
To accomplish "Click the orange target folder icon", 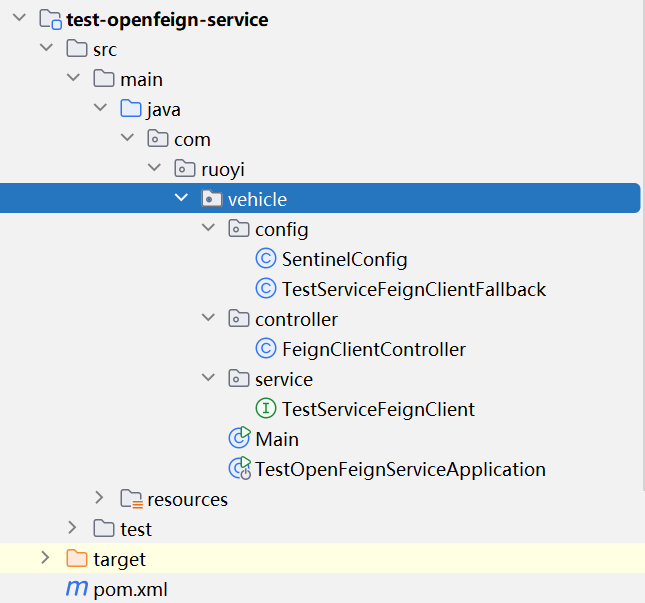I will (x=77, y=559).
